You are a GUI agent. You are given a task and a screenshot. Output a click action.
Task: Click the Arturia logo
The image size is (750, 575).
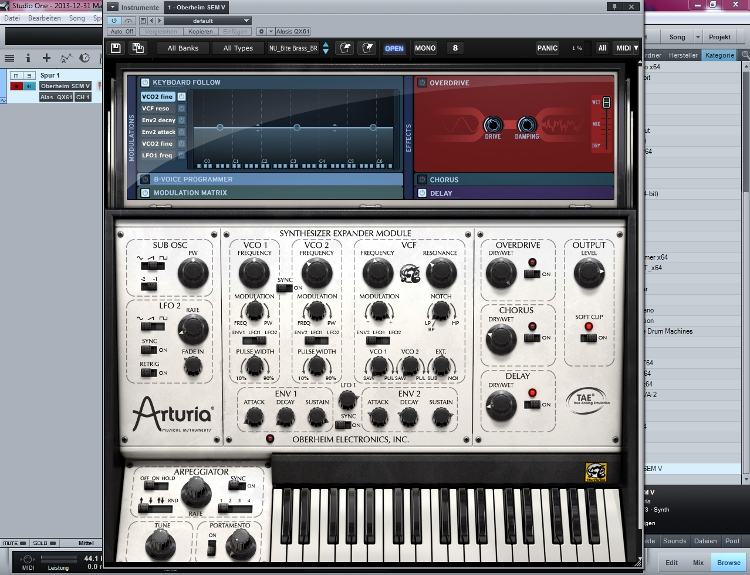pos(173,414)
